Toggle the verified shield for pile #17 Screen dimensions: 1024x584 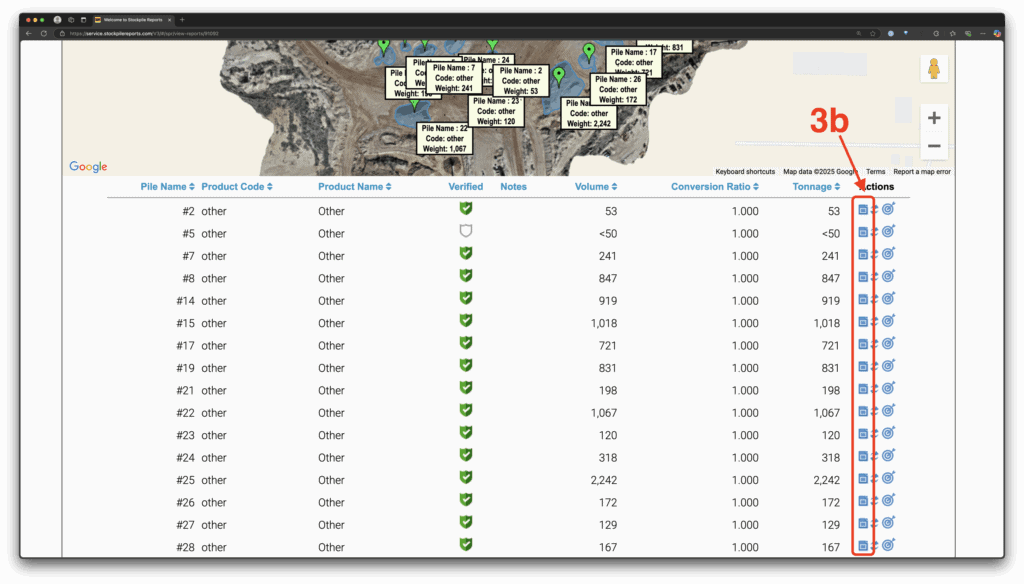pos(465,344)
